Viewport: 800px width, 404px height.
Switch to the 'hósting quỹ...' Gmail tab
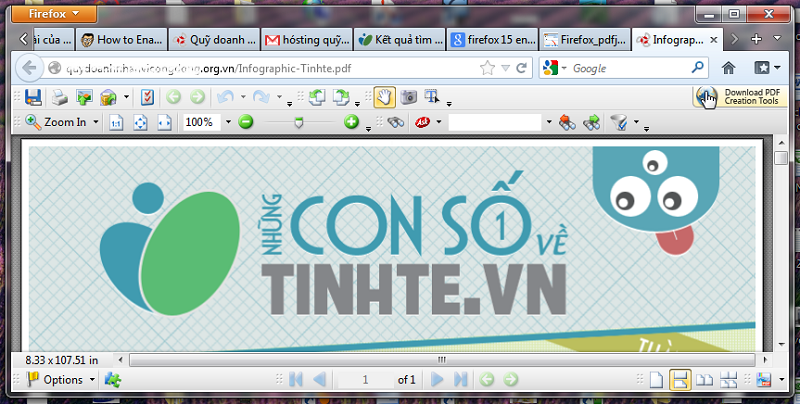point(308,39)
